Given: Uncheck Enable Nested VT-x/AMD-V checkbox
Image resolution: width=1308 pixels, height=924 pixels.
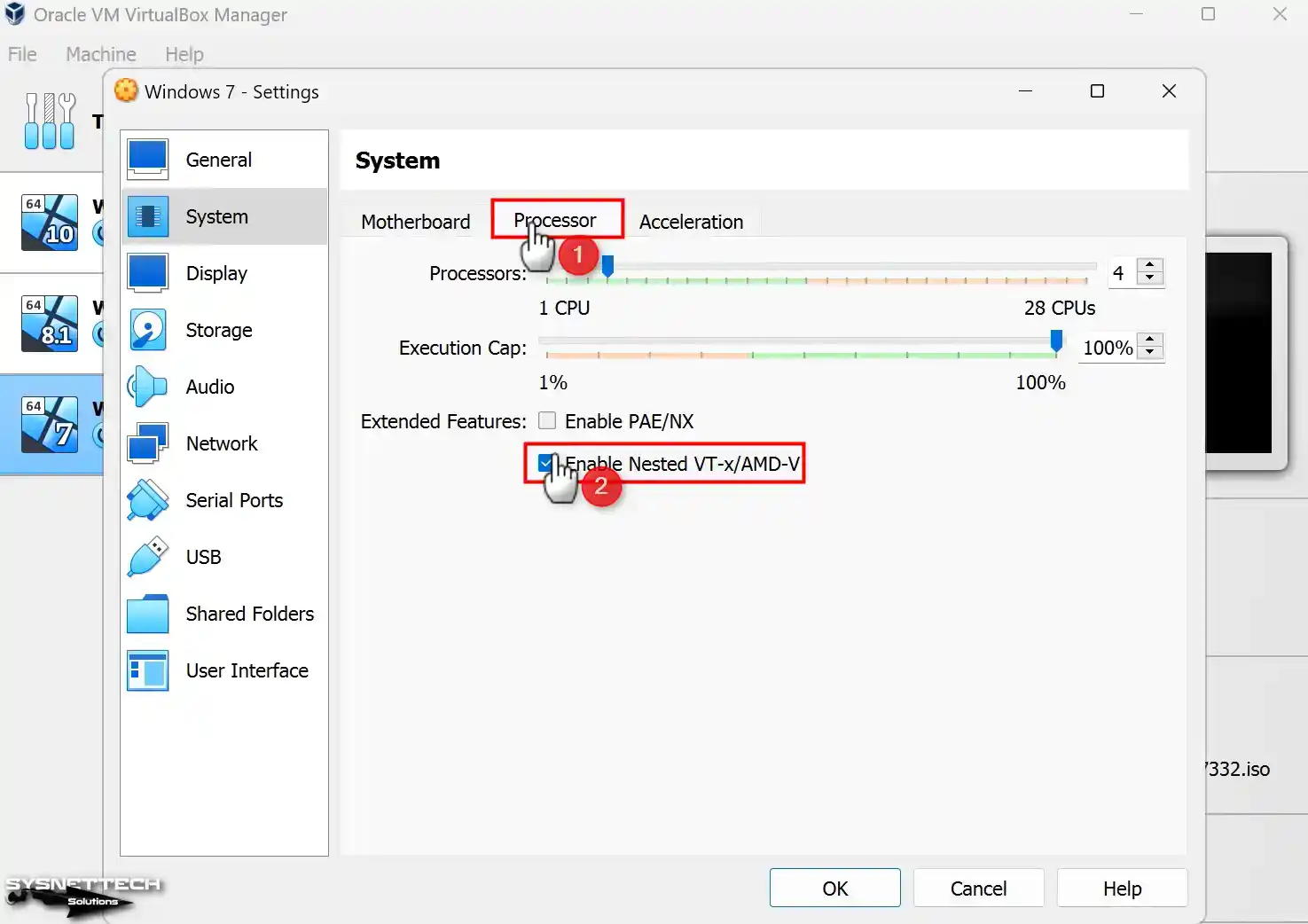Looking at the screenshot, I should (546, 463).
